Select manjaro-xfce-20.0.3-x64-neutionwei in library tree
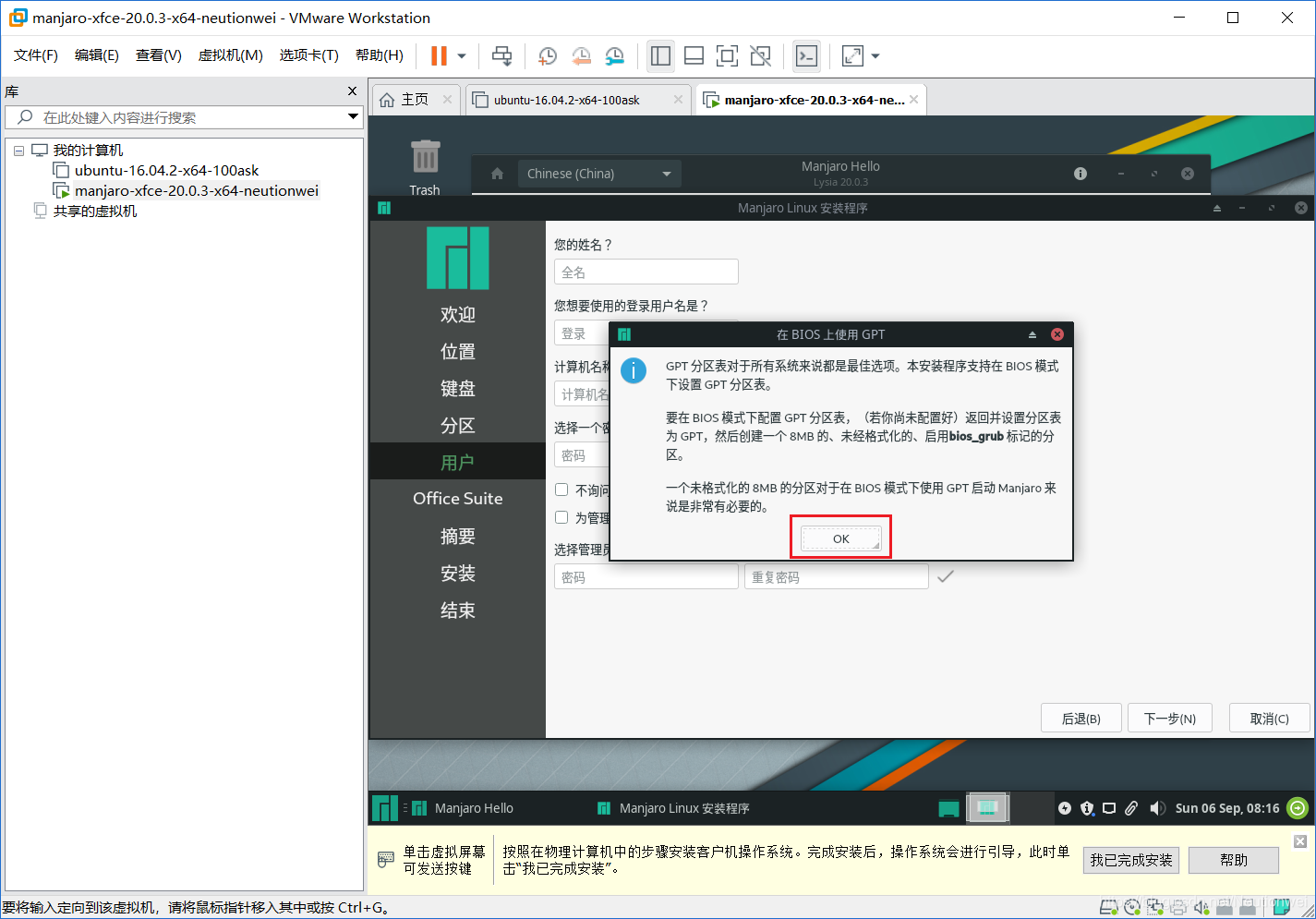1316x919 pixels. point(196,191)
